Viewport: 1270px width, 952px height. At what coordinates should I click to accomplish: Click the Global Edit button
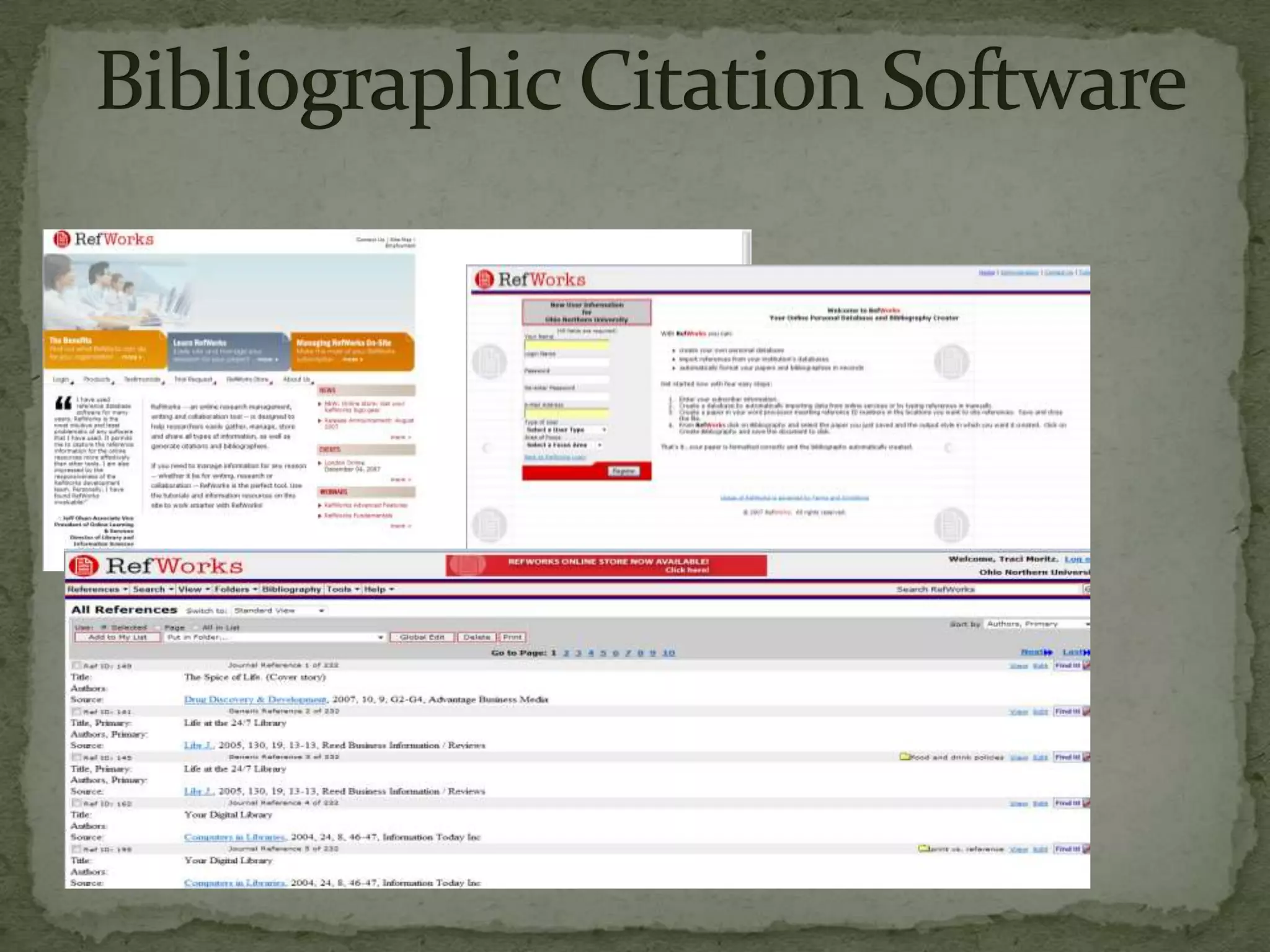coord(422,637)
